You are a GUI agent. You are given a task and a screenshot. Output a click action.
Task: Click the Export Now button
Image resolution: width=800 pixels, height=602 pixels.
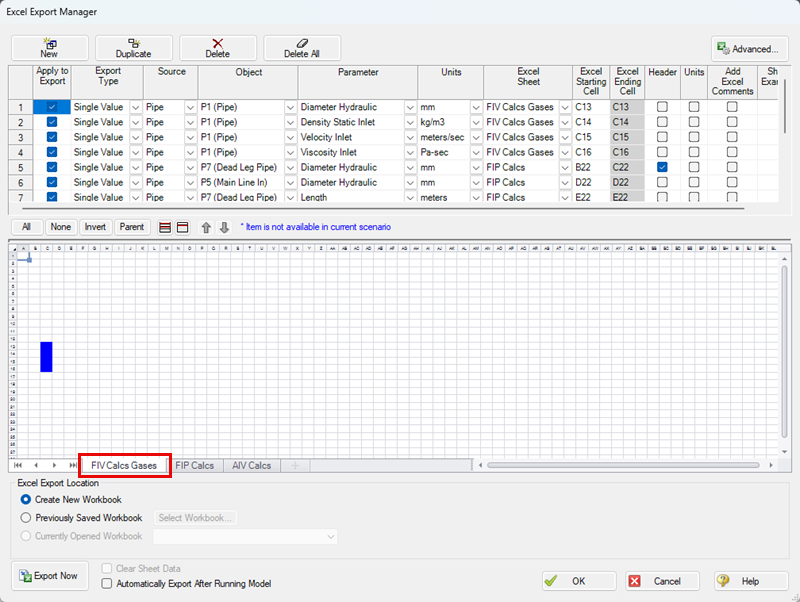point(49,576)
